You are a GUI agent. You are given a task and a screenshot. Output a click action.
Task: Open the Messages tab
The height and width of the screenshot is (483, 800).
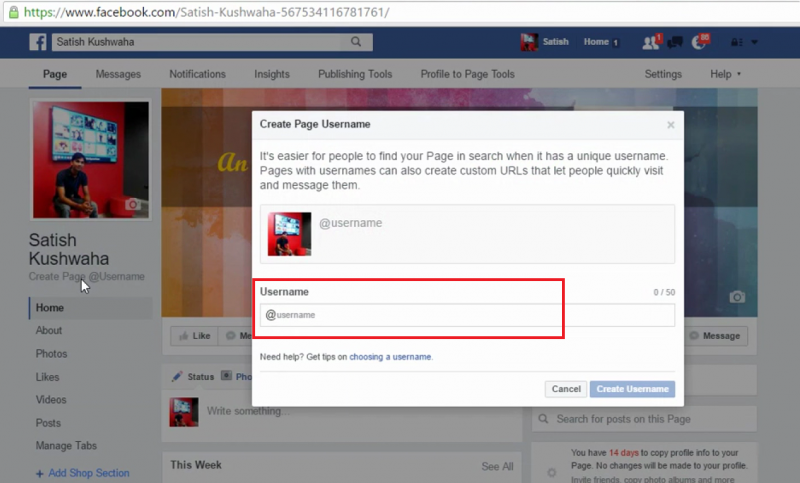118,74
